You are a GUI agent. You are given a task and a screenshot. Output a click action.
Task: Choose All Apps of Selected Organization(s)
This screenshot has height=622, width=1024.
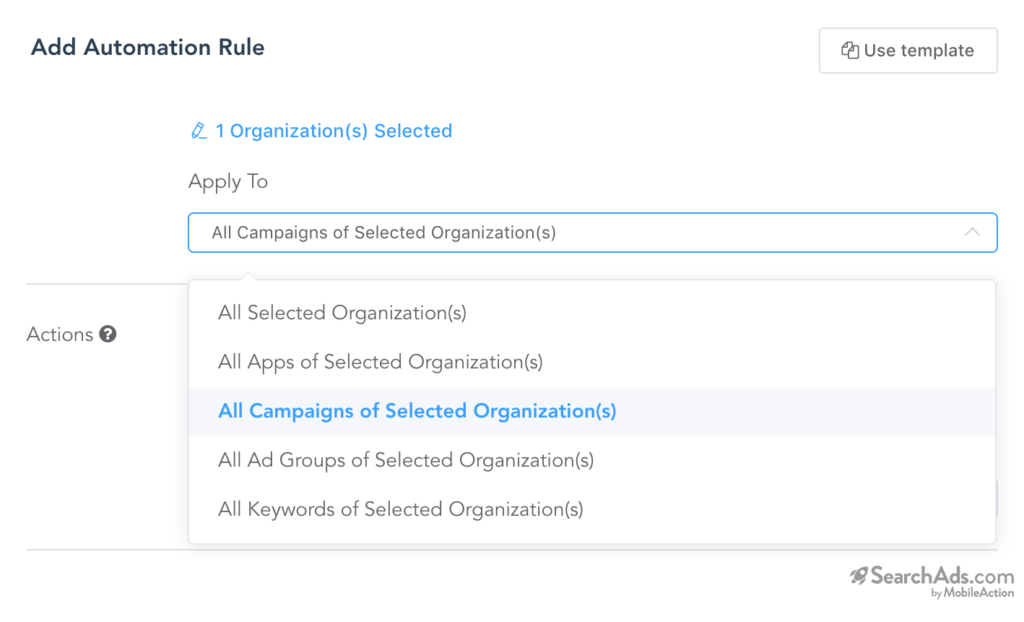coord(380,362)
